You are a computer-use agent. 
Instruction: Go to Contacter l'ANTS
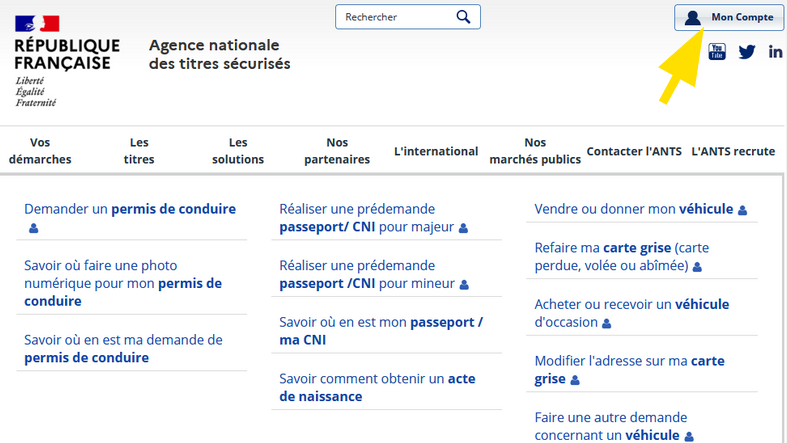pyautogui.click(x=634, y=152)
